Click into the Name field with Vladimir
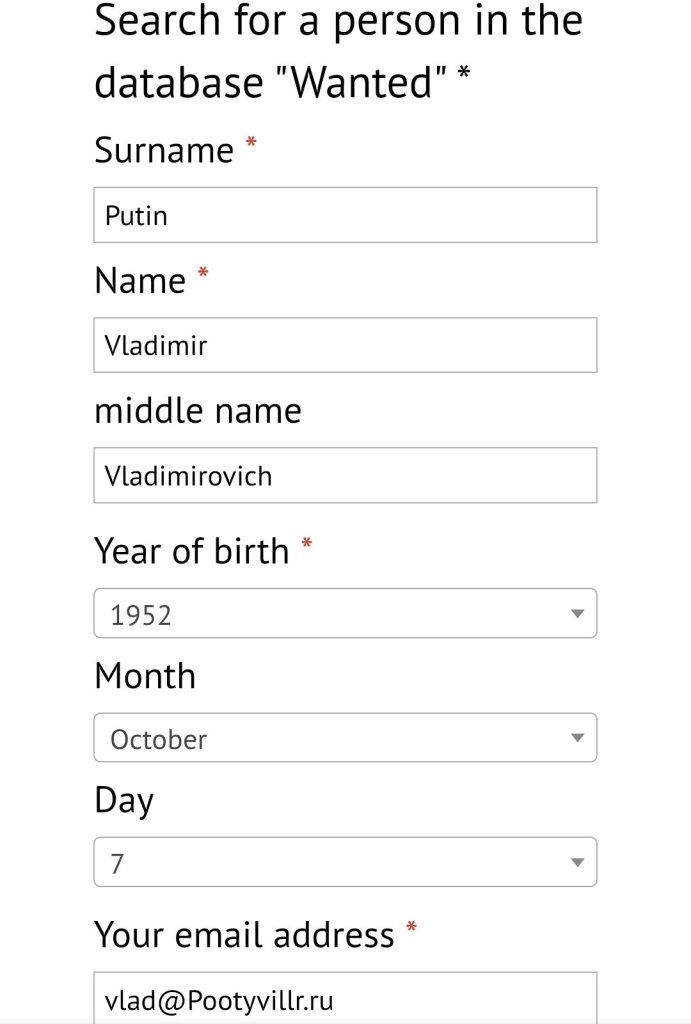Screen dimensions: 691x1024 (345, 345)
